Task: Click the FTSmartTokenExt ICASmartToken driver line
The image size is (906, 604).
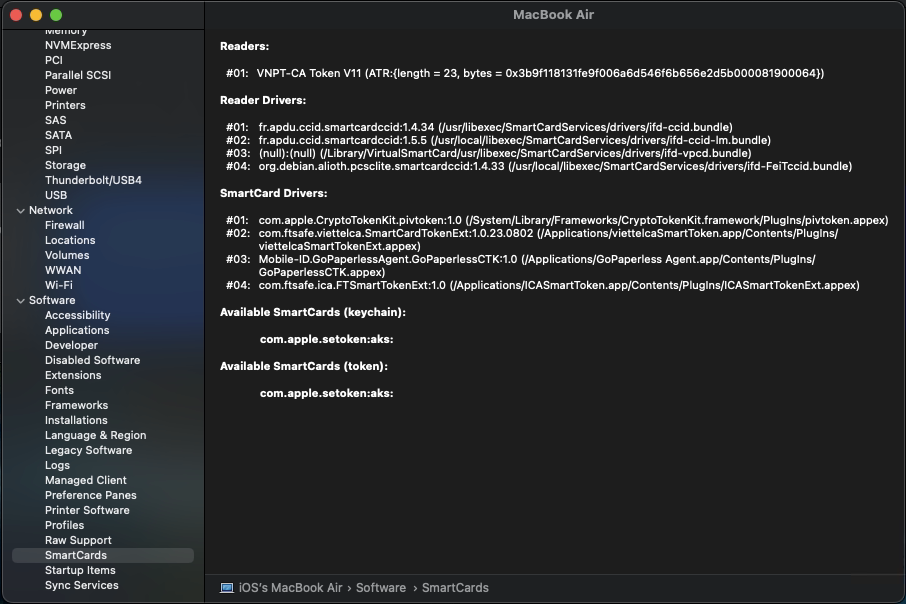Action: 543,286
